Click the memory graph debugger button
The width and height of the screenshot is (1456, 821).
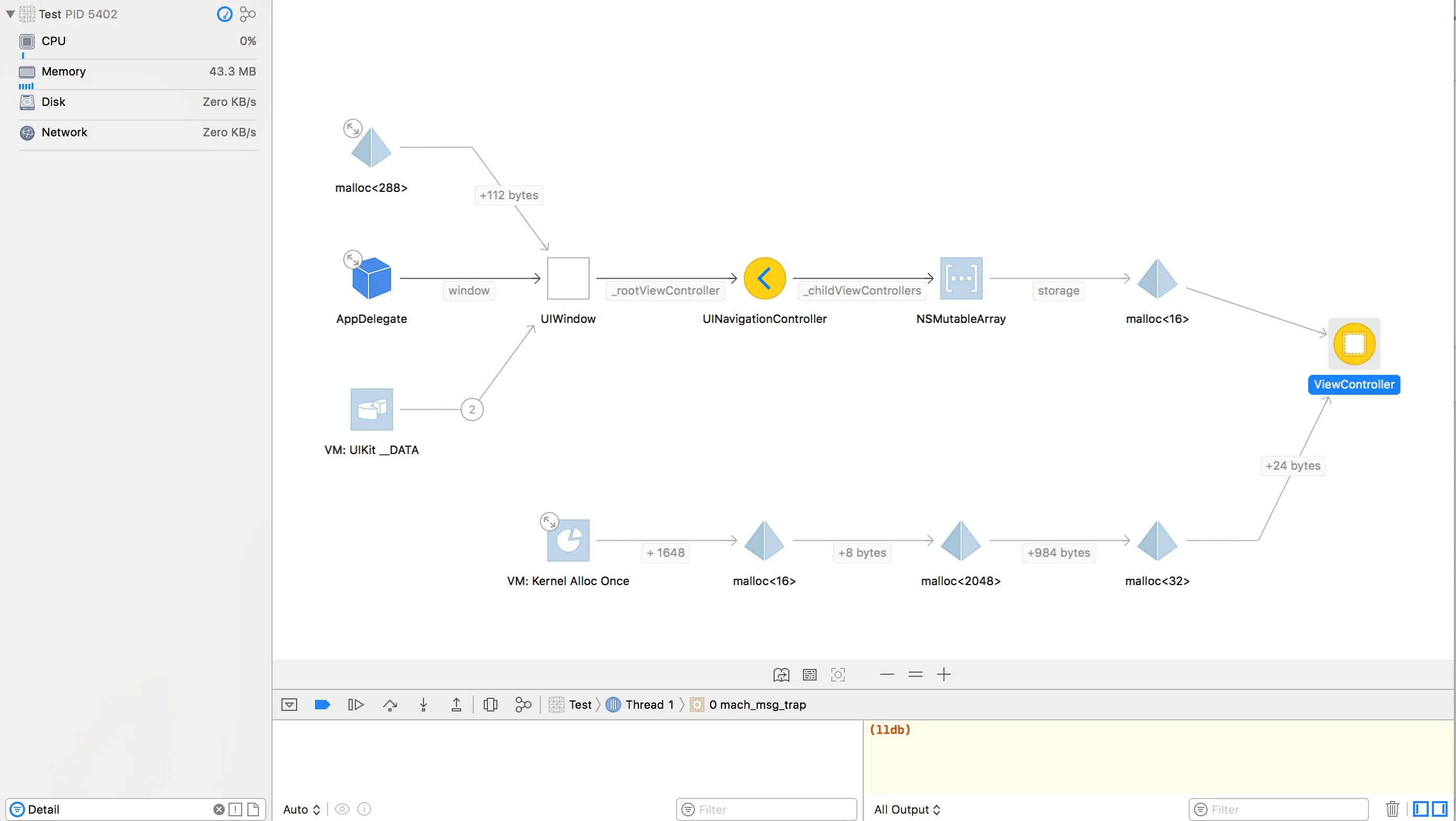click(x=523, y=705)
